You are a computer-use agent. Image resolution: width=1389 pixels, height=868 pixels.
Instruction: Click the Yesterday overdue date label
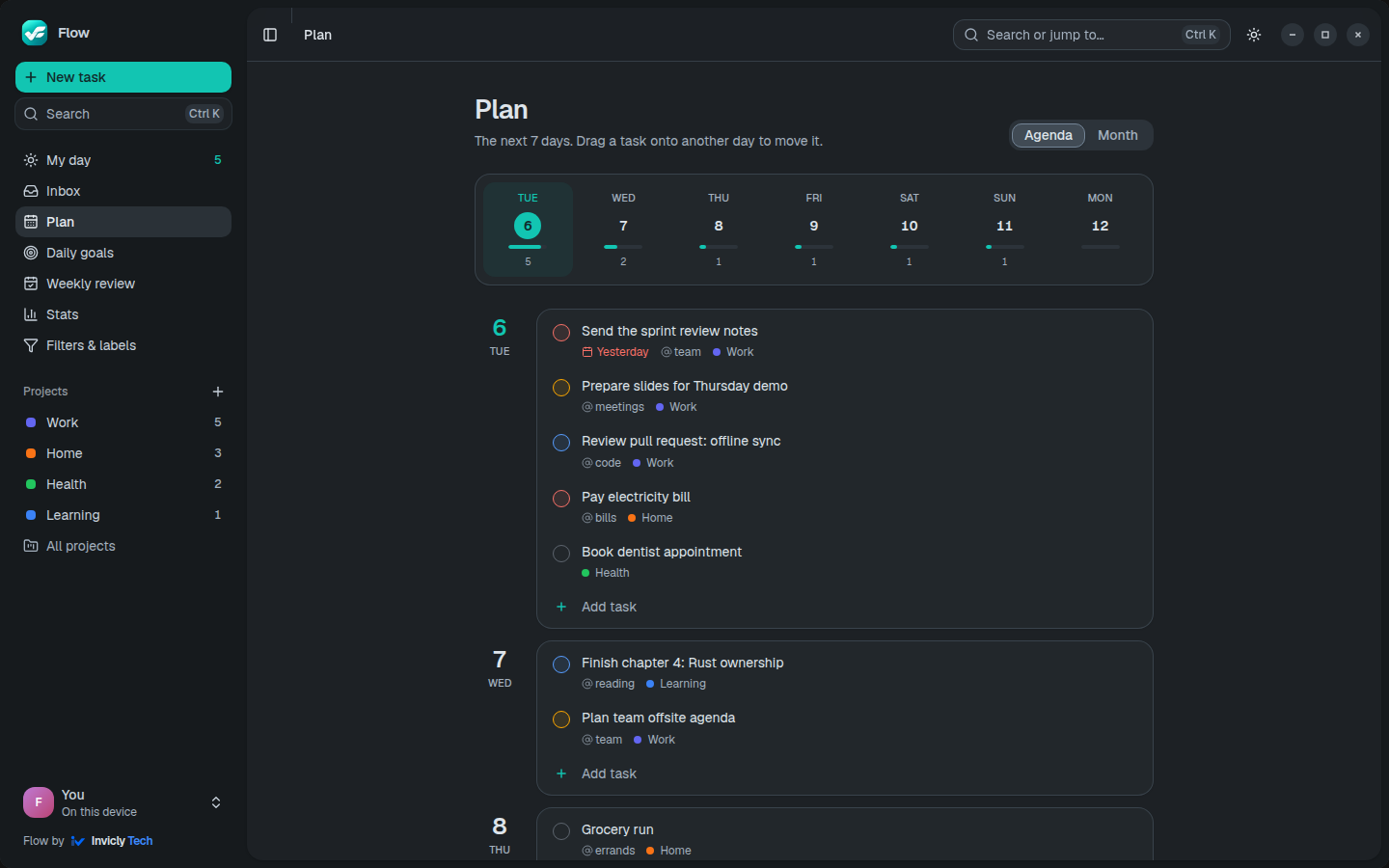(x=615, y=352)
